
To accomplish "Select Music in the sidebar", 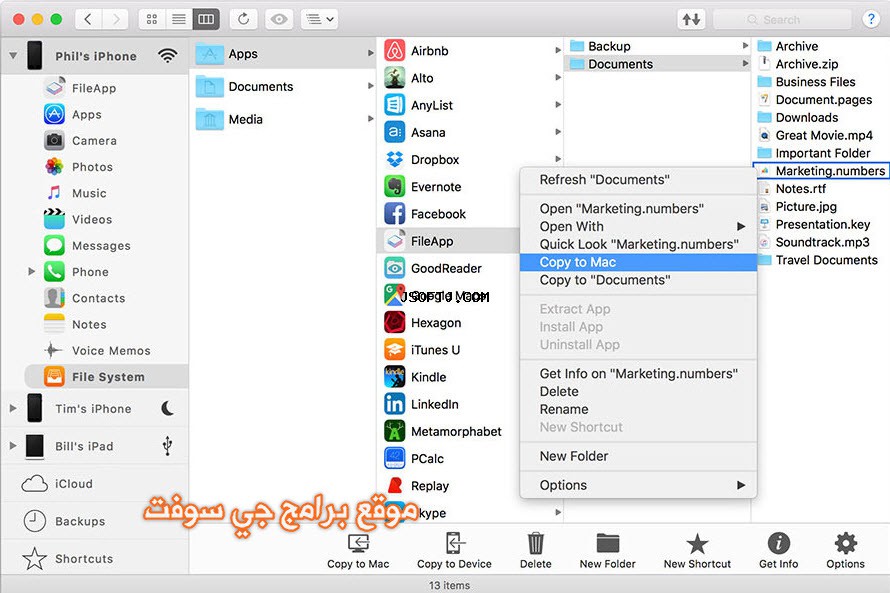I will 89,193.
